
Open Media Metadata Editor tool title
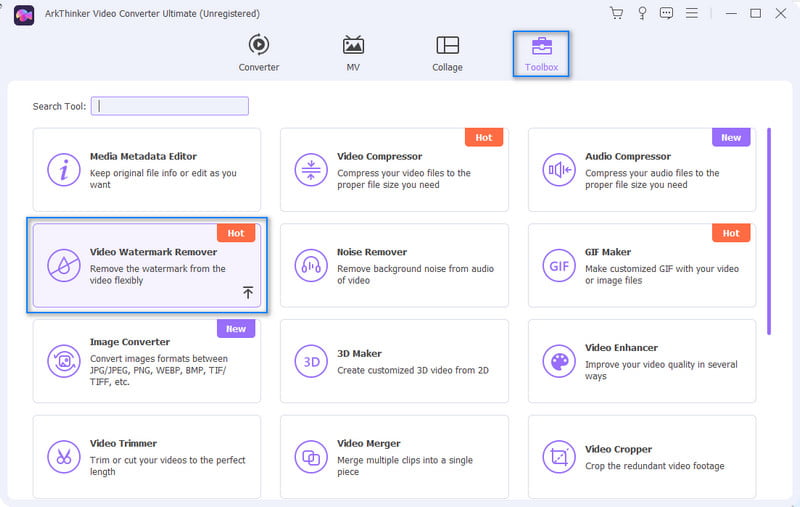point(143,156)
